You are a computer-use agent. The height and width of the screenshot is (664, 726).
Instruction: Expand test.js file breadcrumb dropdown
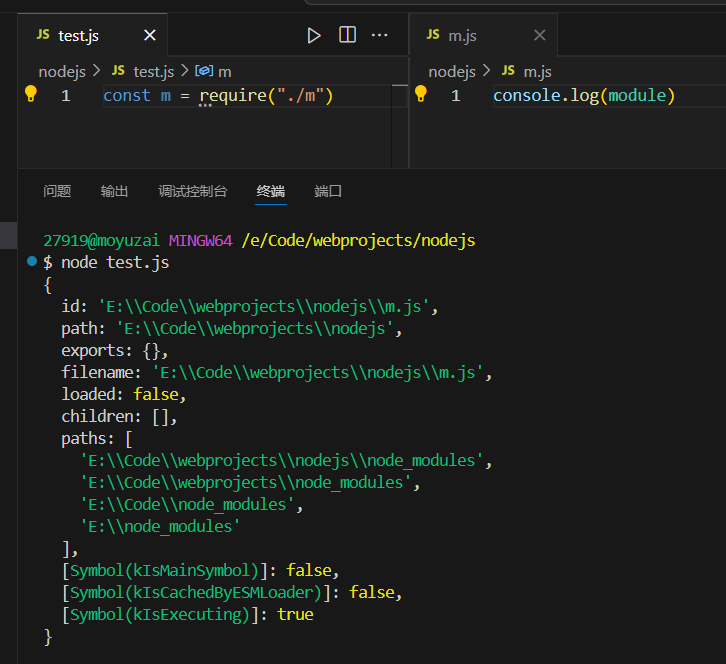152,71
